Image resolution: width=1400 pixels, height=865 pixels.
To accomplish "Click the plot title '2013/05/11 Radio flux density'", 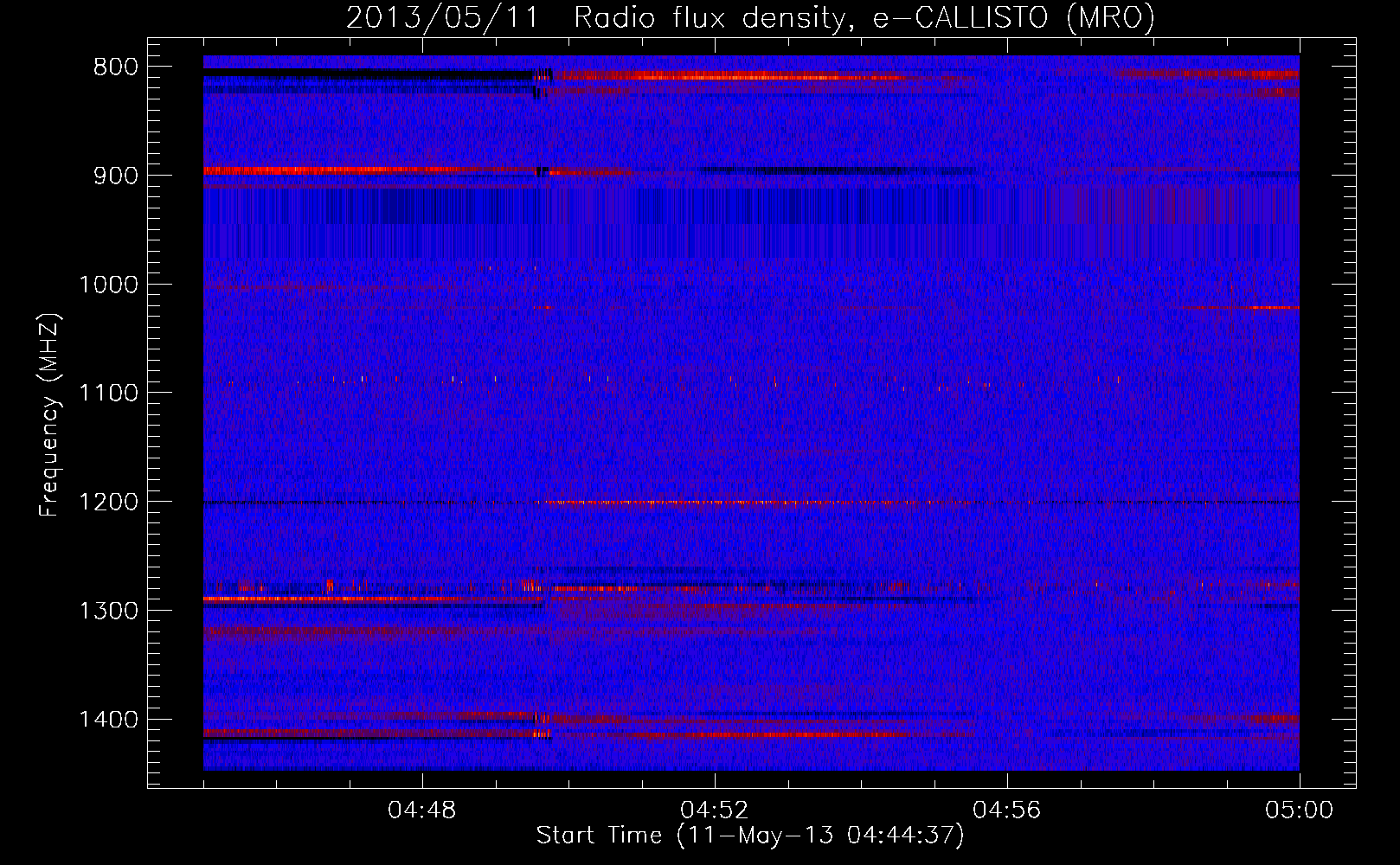I will tap(594, 17).
